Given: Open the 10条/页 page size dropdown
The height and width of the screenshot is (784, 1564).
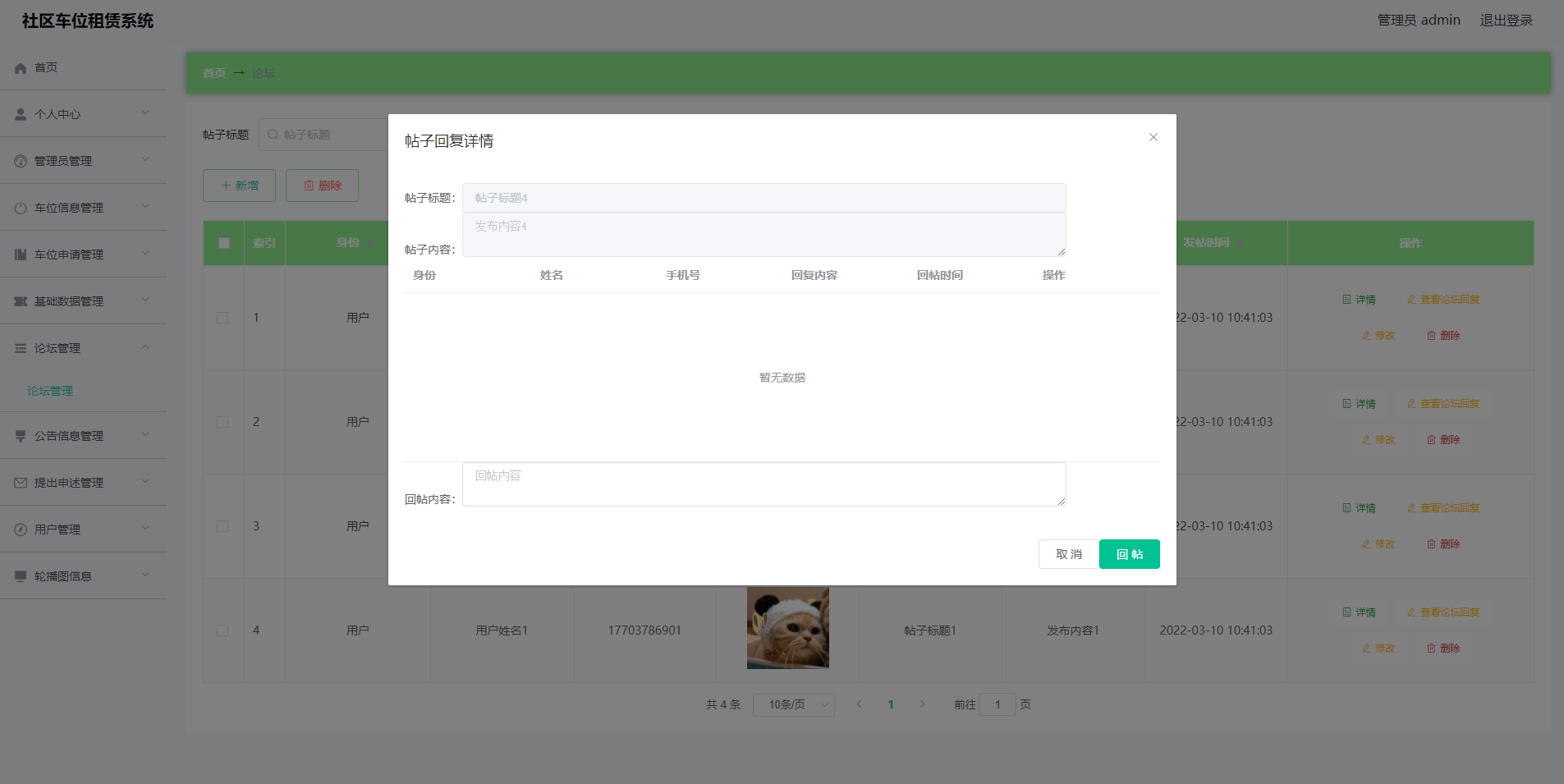Looking at the screenshot, I should tap(794, 705).
